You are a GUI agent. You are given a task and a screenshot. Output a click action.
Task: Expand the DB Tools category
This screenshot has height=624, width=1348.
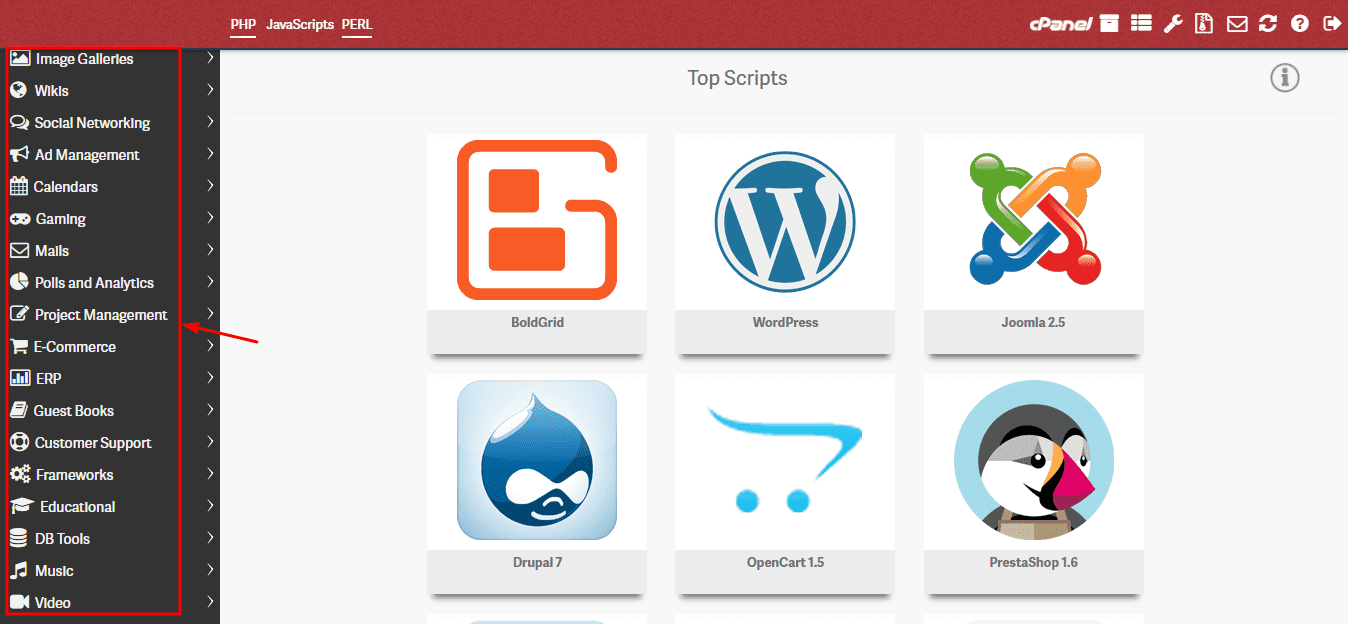(x=62, y=539)
